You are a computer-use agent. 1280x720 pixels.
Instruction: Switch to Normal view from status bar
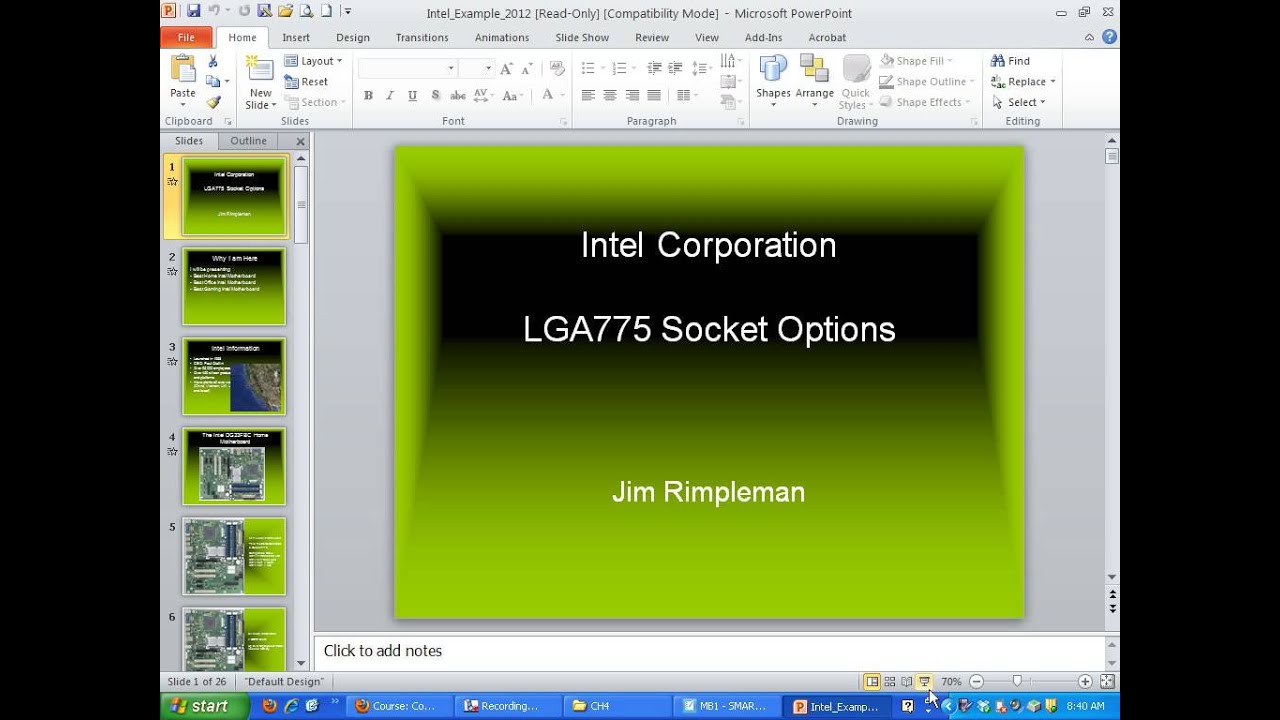point(872,682)
